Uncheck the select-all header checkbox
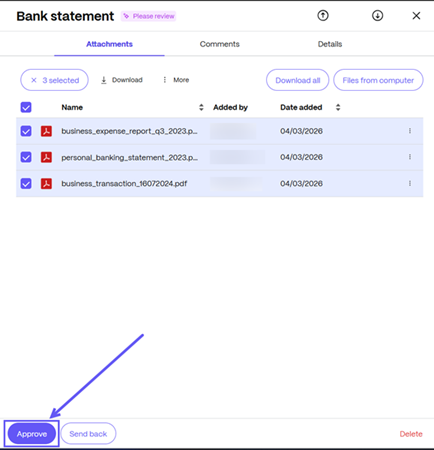434x450 pixels. coord(26,107)
